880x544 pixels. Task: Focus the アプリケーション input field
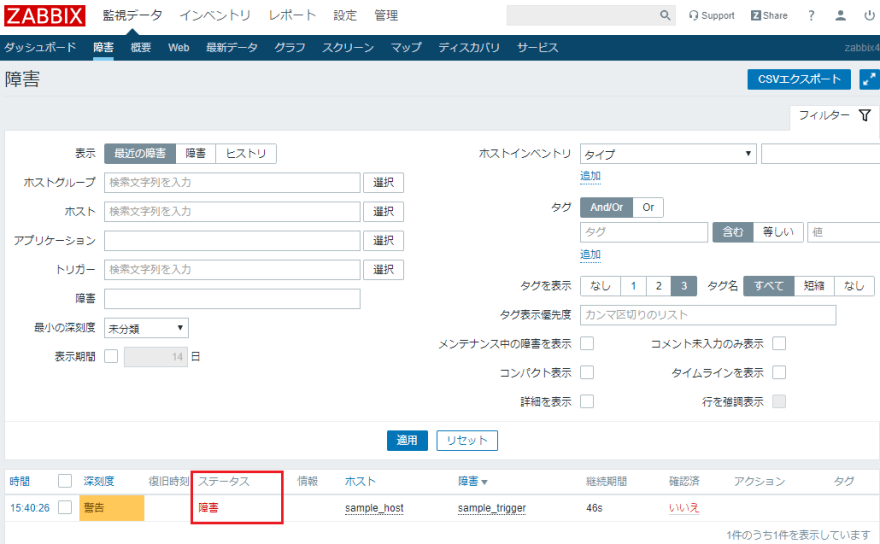point(232,241)
